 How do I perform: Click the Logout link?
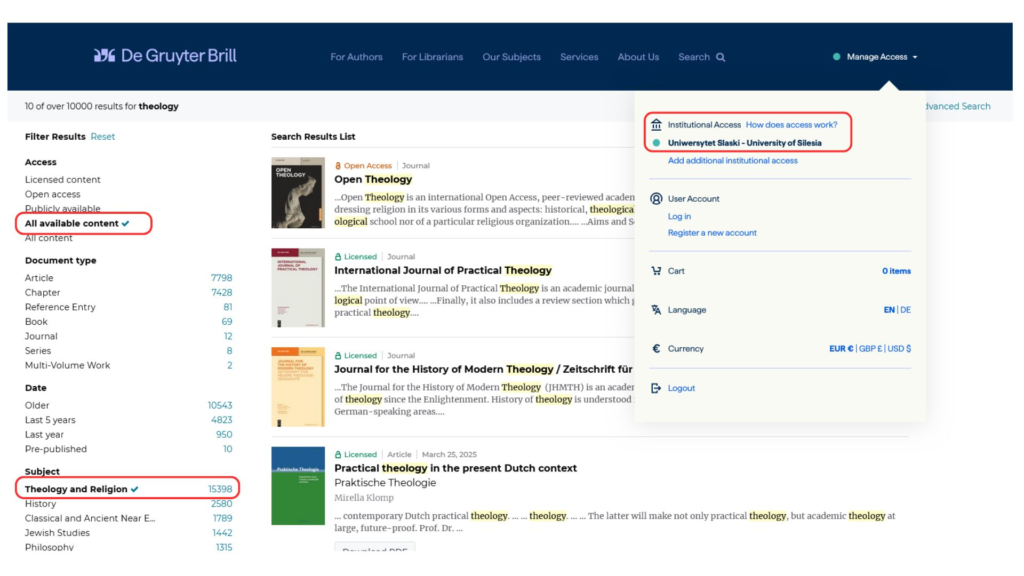pos(681,388)
